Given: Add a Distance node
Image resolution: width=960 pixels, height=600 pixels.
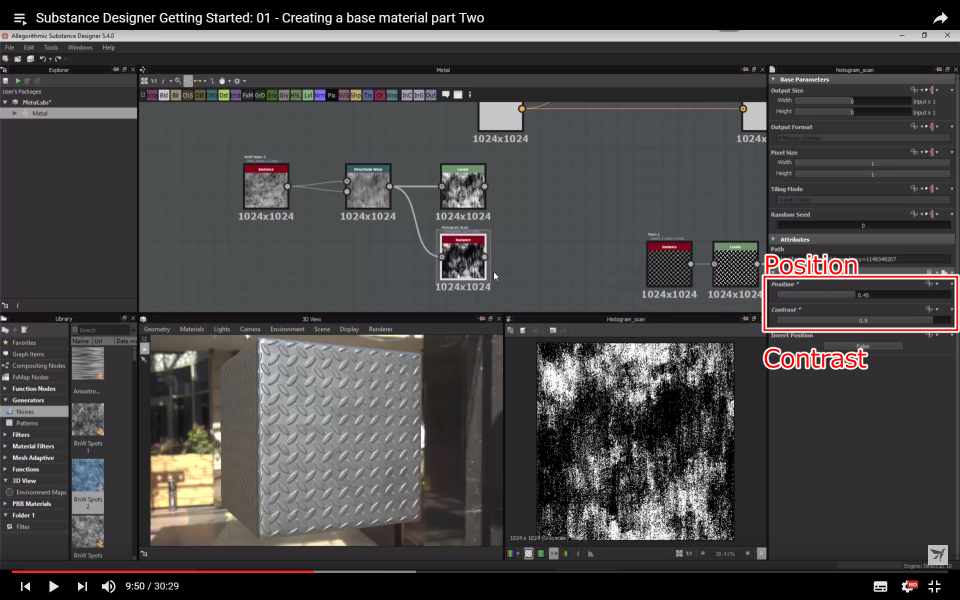Looking at the screenshot, I should (x=224, y=95).
